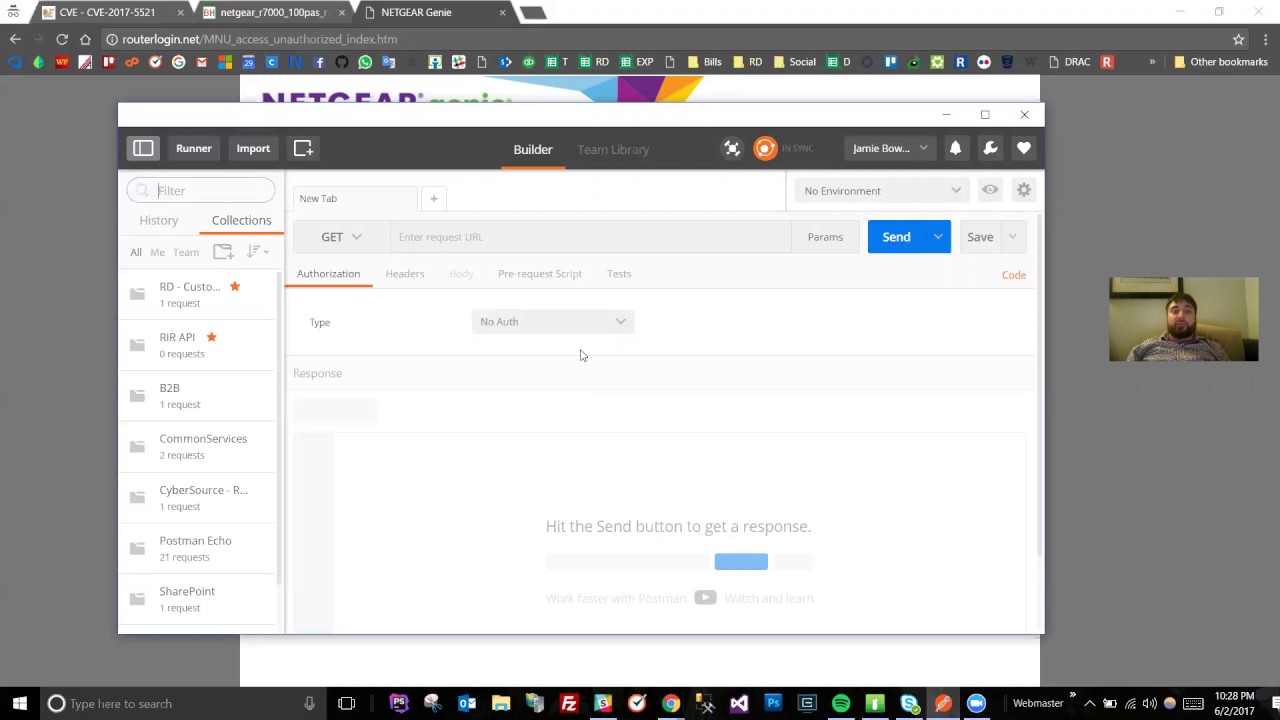Open the Postman Echo collection
Screen dimensions: 1280x720
(x=198, y=549)
